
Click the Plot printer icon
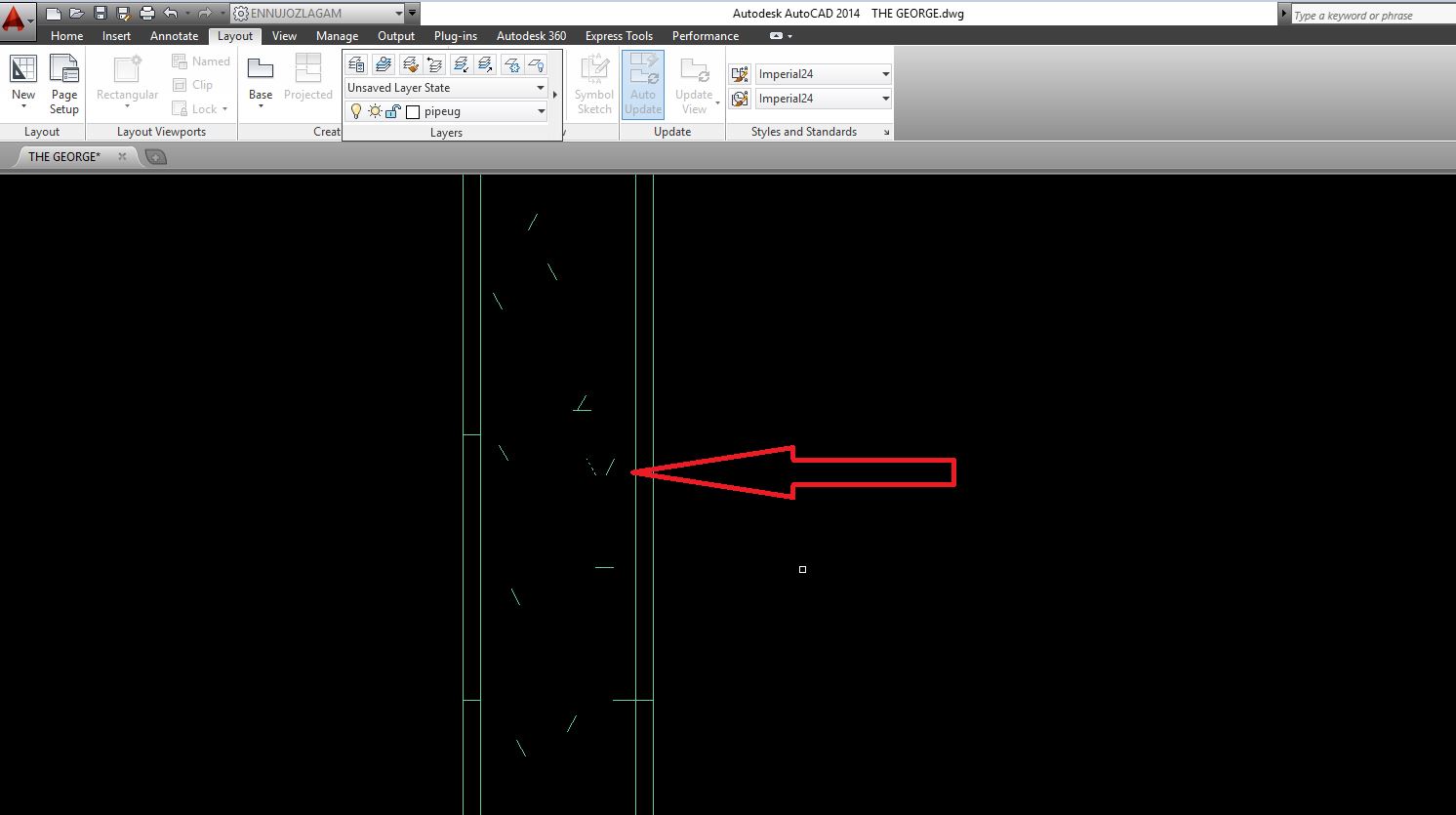pos(147,14)
